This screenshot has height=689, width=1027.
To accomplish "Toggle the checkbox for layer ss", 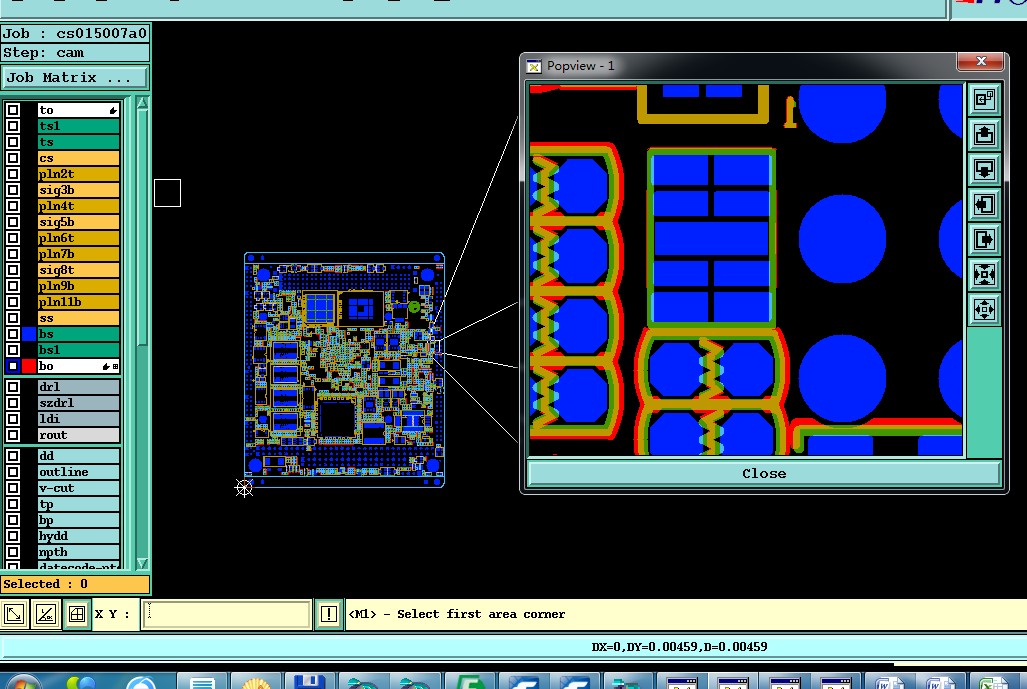I will pos(12,318).
